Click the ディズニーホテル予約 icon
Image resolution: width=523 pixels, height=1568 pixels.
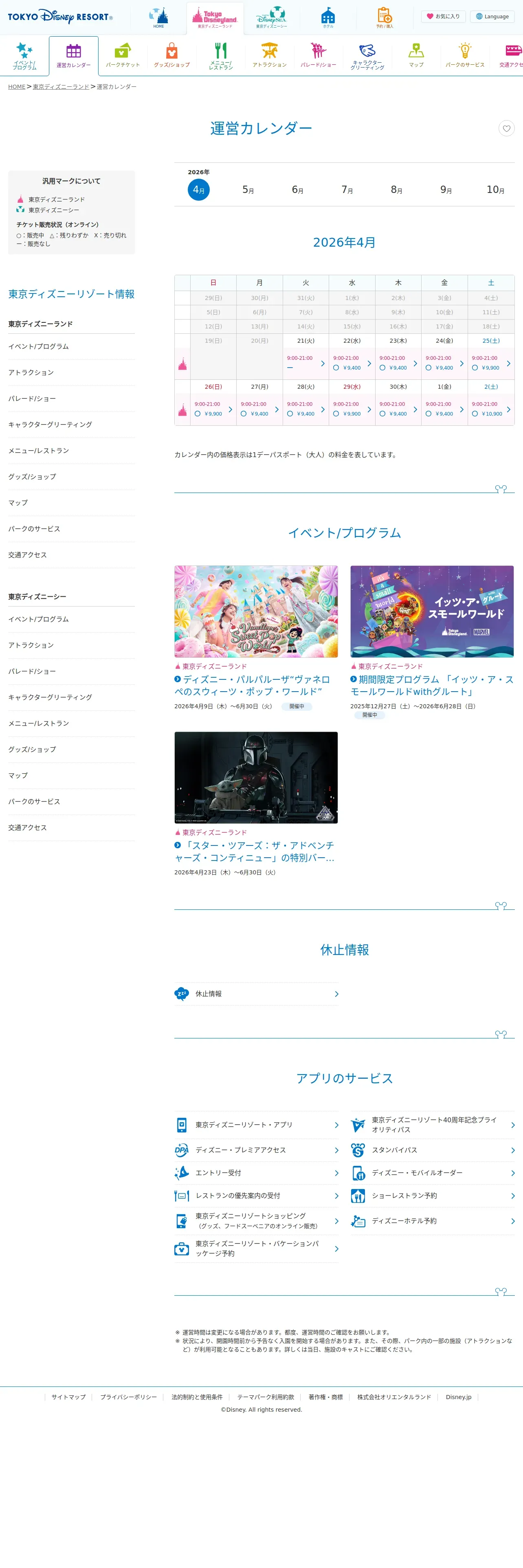point(358,1220)
